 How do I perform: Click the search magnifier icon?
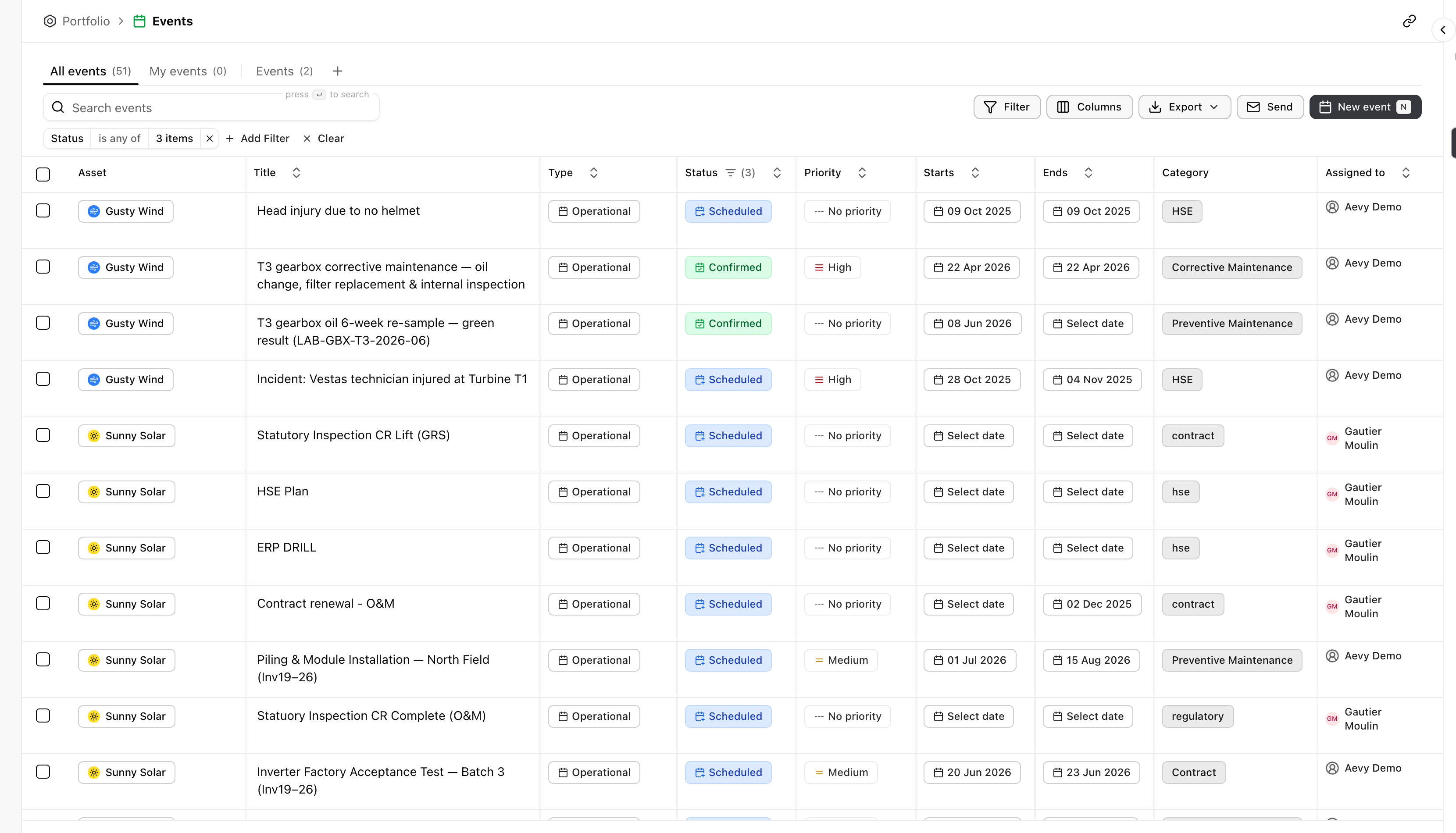pos(58,107)
